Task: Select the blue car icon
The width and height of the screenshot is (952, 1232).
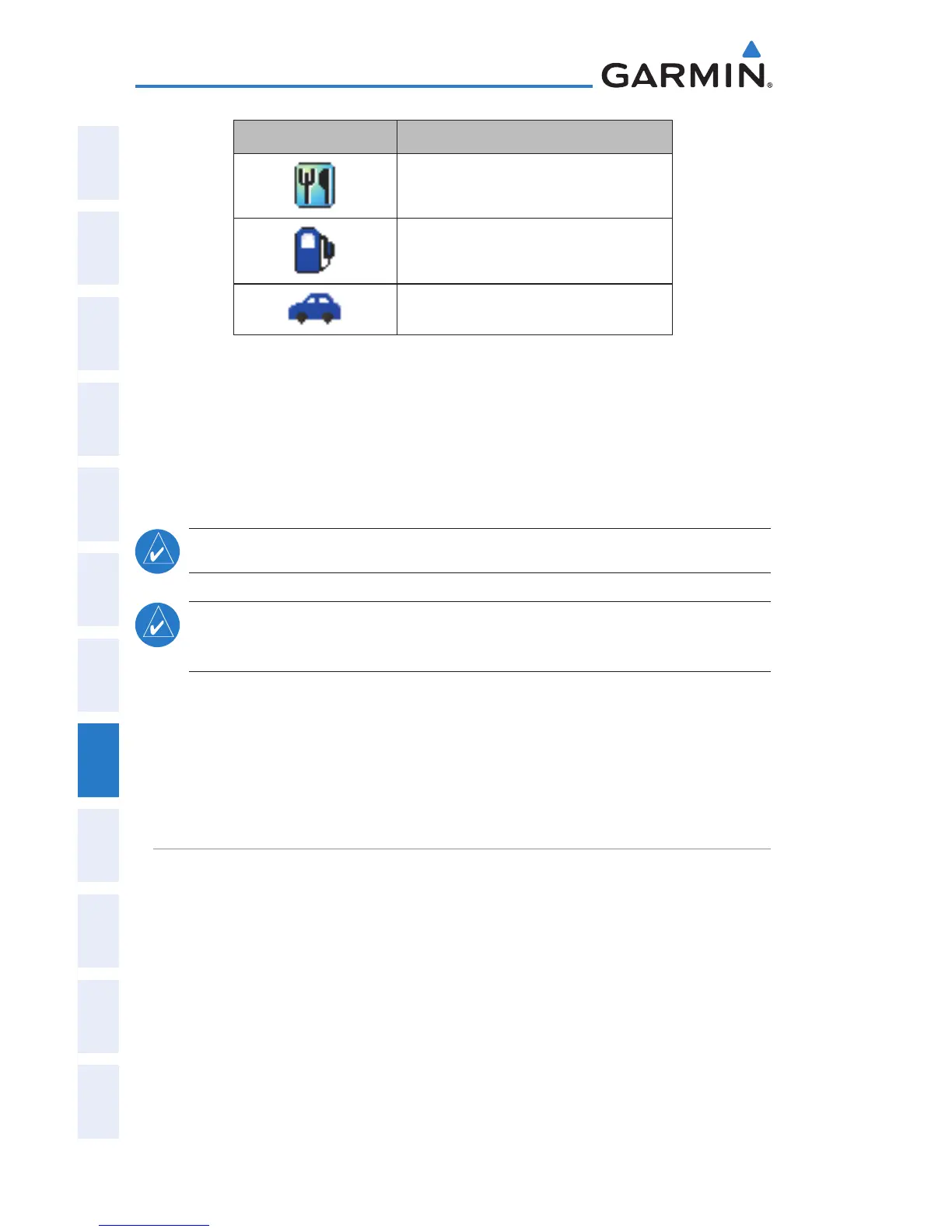Action: click(315, 309)
